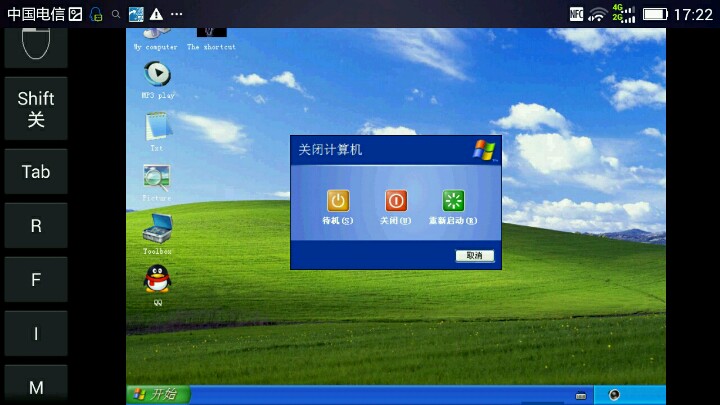
Task: Open the Toolbox desktop icon
Action: (x=157, y=229)
